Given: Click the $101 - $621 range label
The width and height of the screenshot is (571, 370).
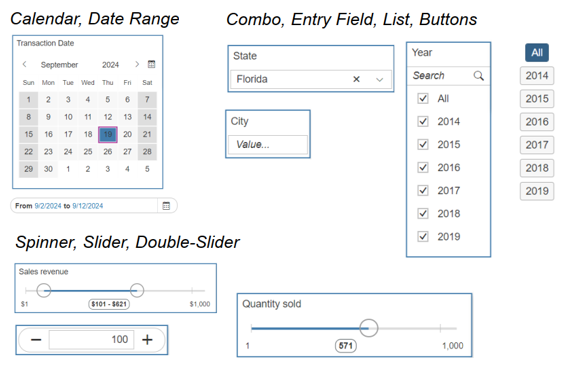Looking at the screenshot, I should pos(109,304).
